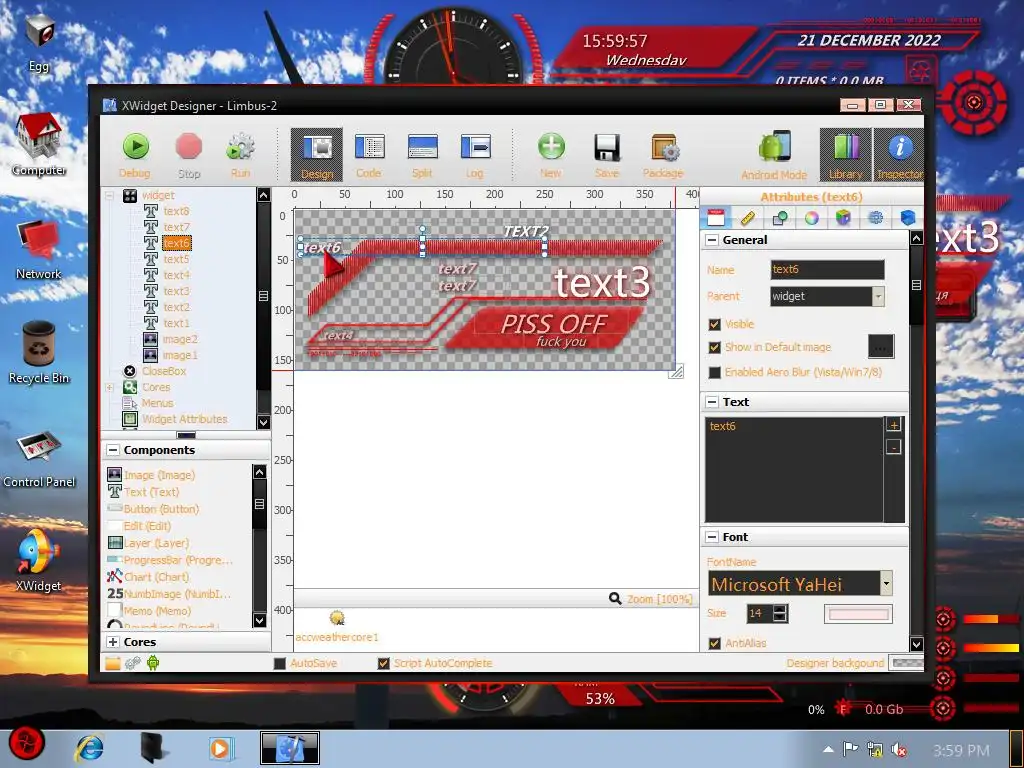Enable the AutoSave checkbox
This screenshot has width=1024, height=768.
tap(280, 664)
